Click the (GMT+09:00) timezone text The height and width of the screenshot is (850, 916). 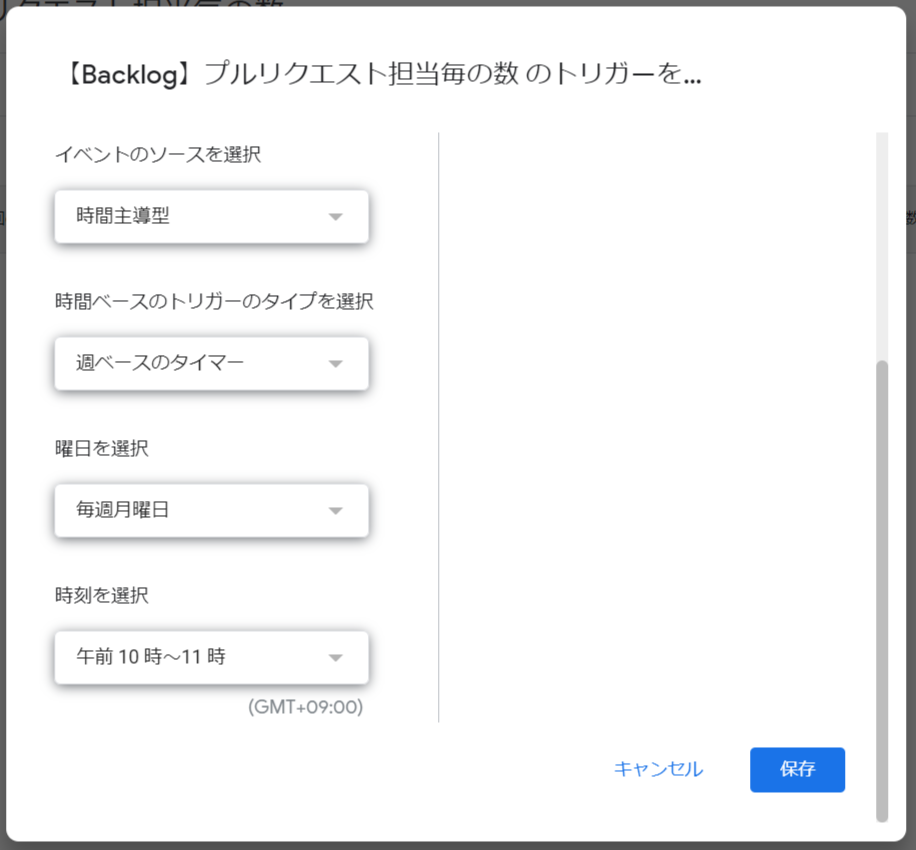point(306,707)
